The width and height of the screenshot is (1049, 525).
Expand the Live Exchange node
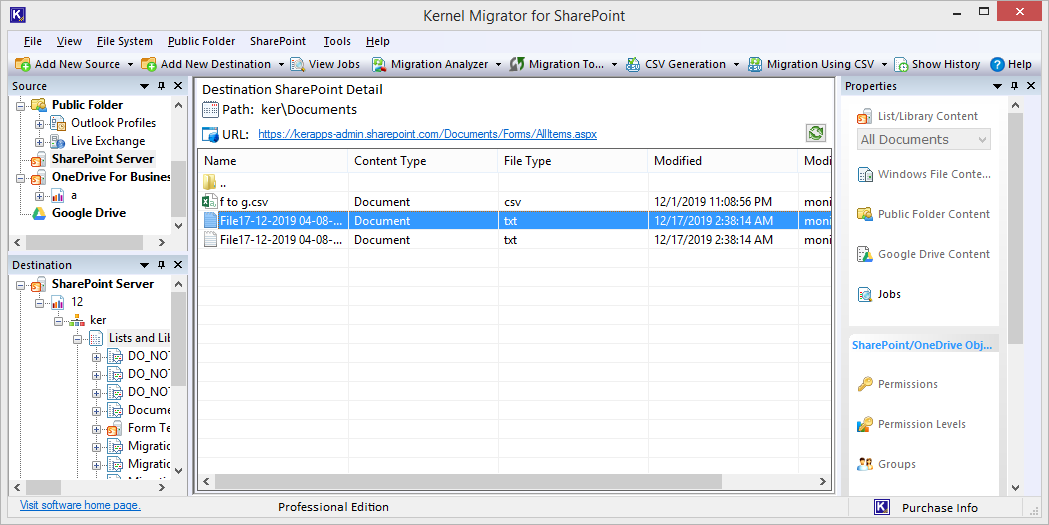pyautogui.click(x=39, y=142)
